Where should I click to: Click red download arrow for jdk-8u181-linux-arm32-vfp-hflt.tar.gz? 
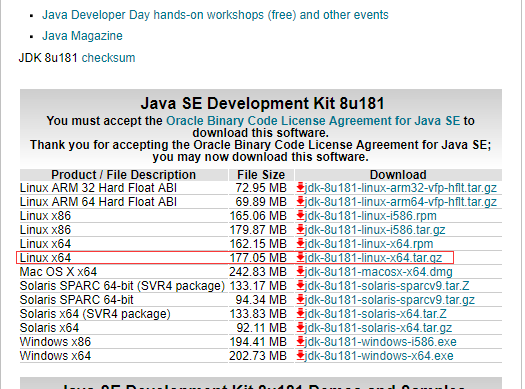click(x=300, y=188)
